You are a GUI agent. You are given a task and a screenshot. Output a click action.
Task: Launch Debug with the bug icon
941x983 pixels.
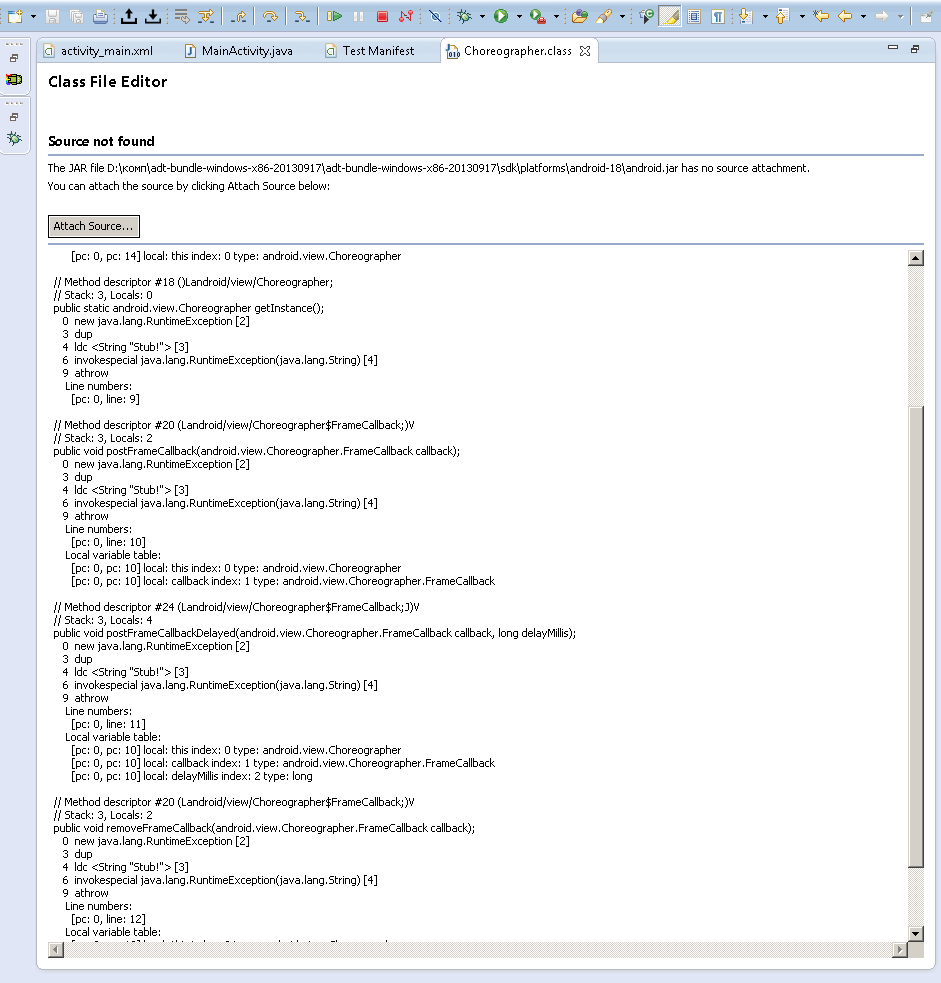465,16
